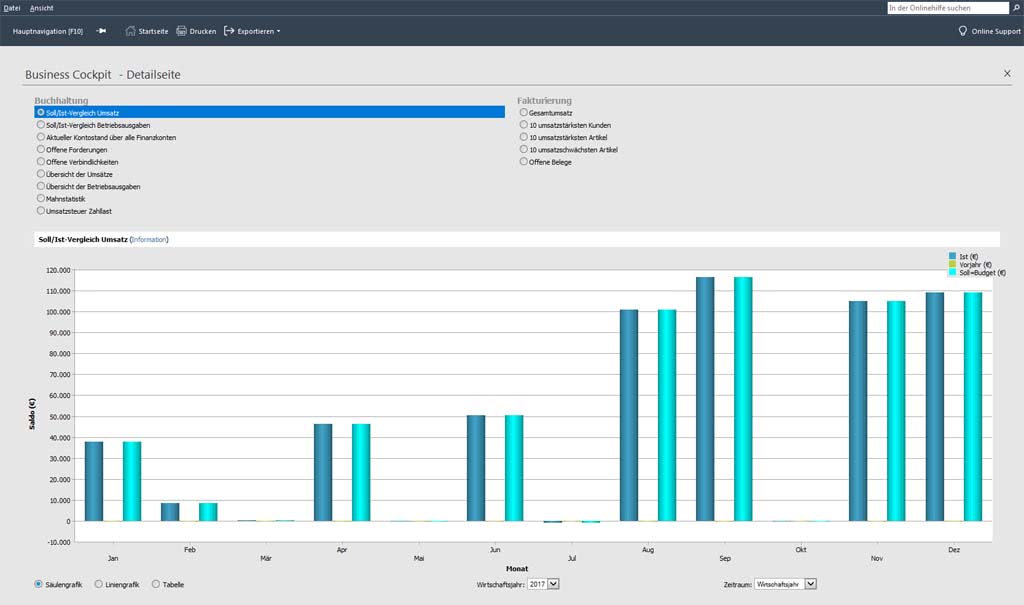Click the Ist (€) legend color swatch
This screenshot has height=605, width=1024.
(952, 257)
